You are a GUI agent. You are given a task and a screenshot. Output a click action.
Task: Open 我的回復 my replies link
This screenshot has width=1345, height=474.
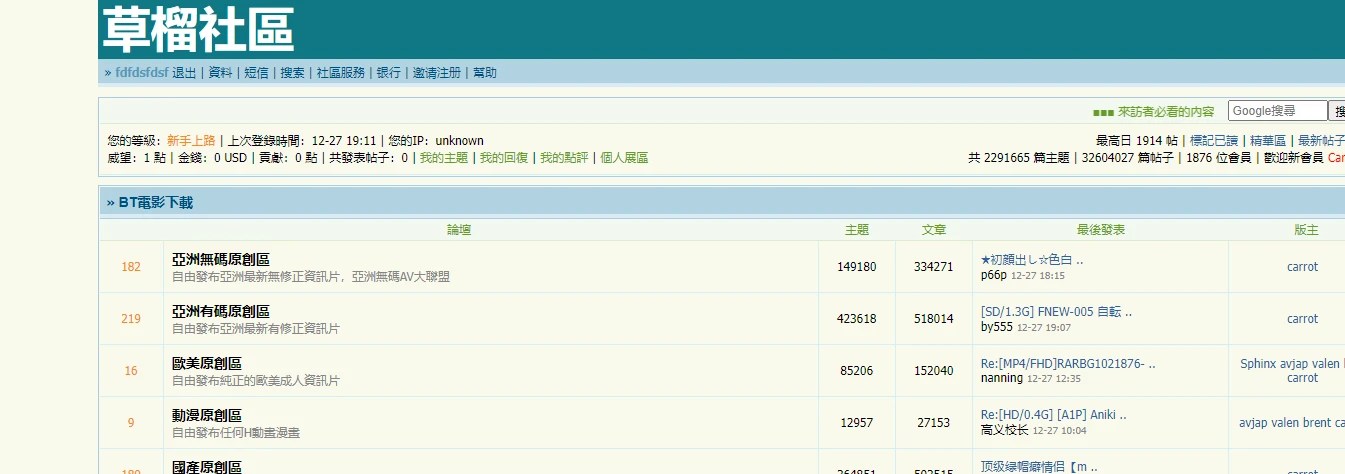(504, 158)
